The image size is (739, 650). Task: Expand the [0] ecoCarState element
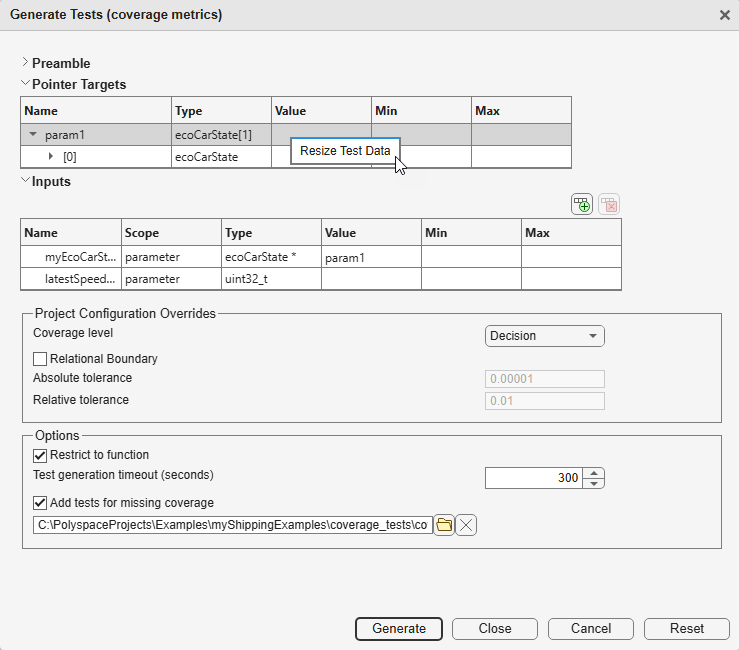point(51,156)
